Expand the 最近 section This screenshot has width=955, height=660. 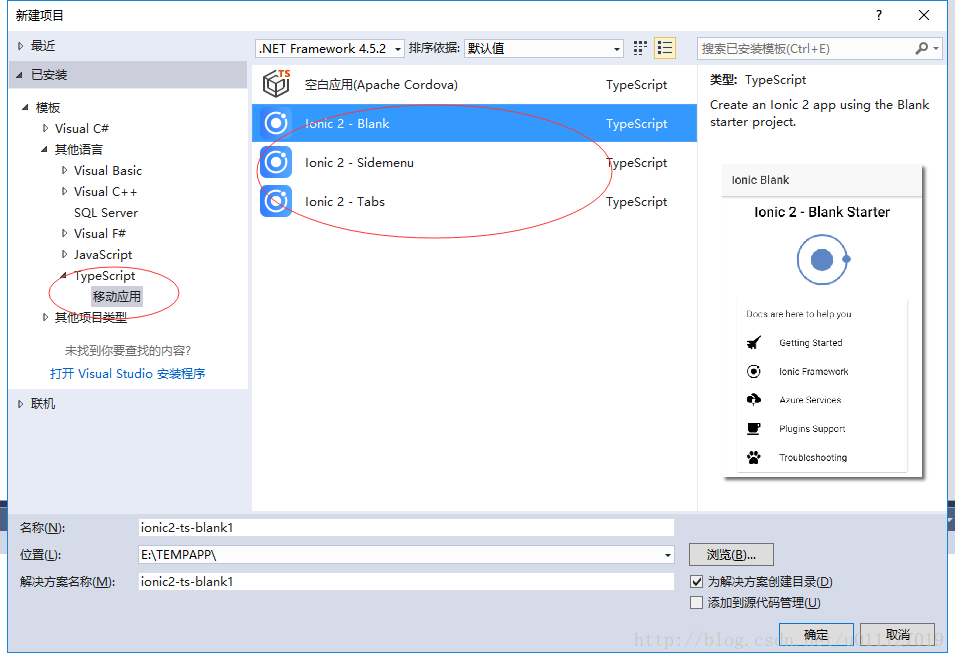point(20,46)
